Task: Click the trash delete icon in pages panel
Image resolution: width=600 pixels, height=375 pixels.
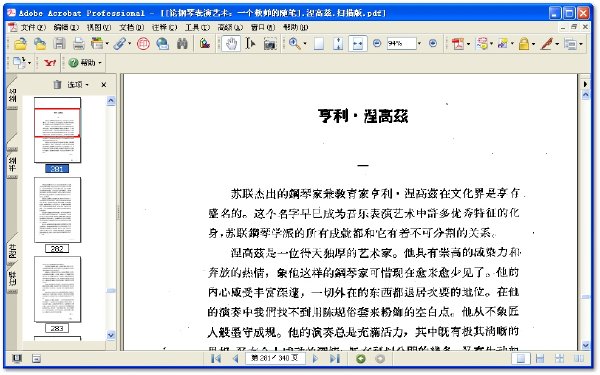Action: [57, 84]
